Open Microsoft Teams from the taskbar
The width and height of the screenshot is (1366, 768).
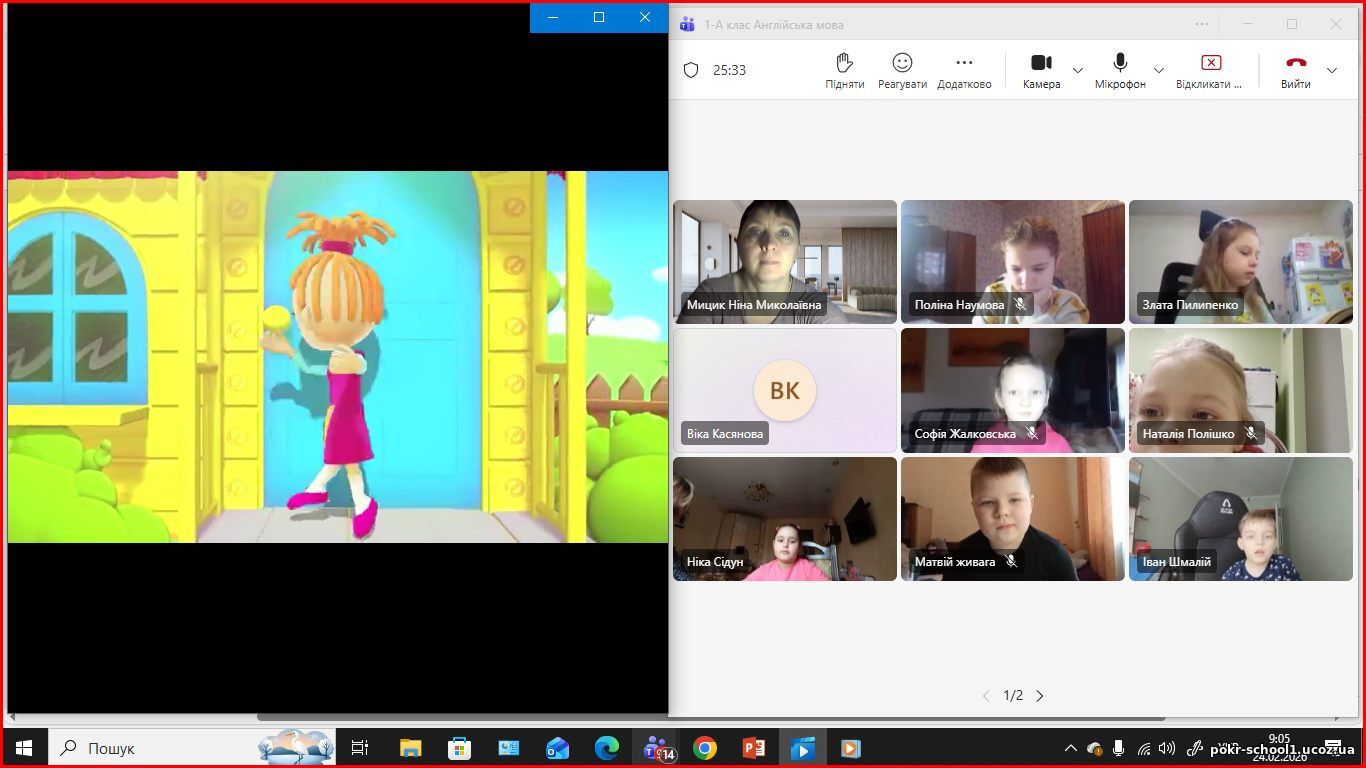[656, 748]
